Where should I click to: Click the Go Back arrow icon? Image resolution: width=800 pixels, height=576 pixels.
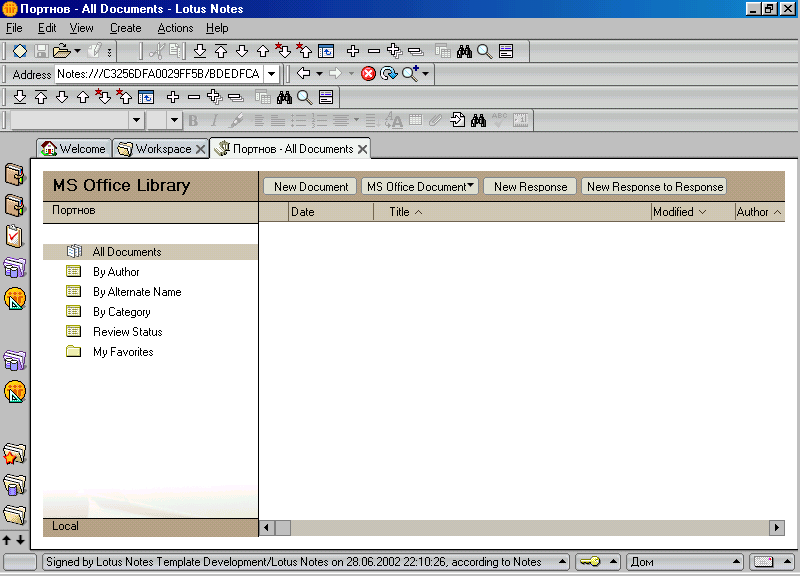click(x=304, y=73)
